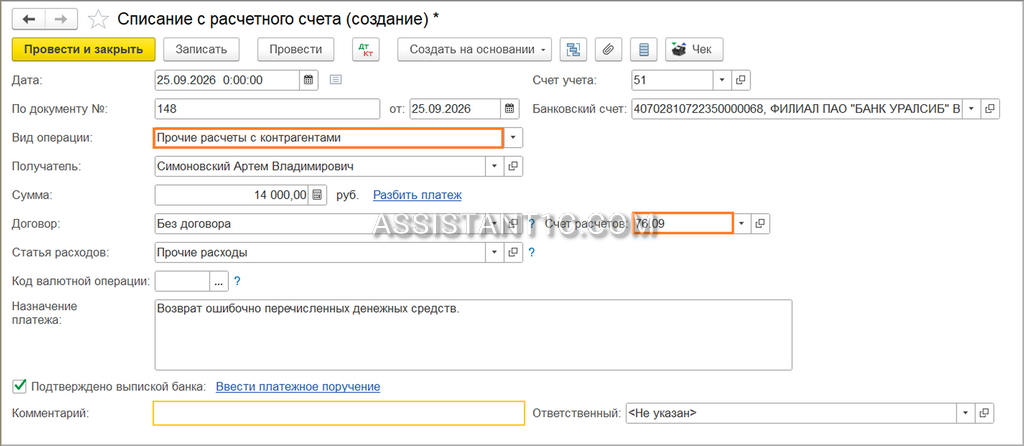Open selection ellipsis for Код валютной операции
The height and width of the screenshot is (446, 1024).
[218, 281]
